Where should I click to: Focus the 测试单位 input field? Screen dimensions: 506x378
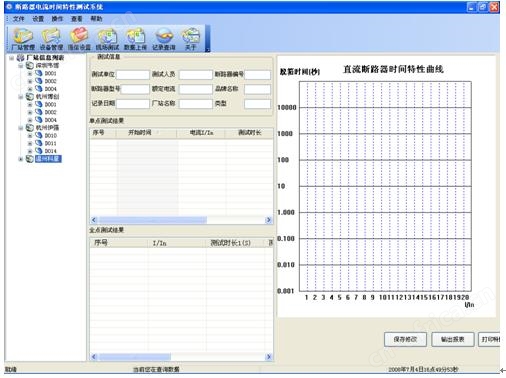tap(133, 75)
